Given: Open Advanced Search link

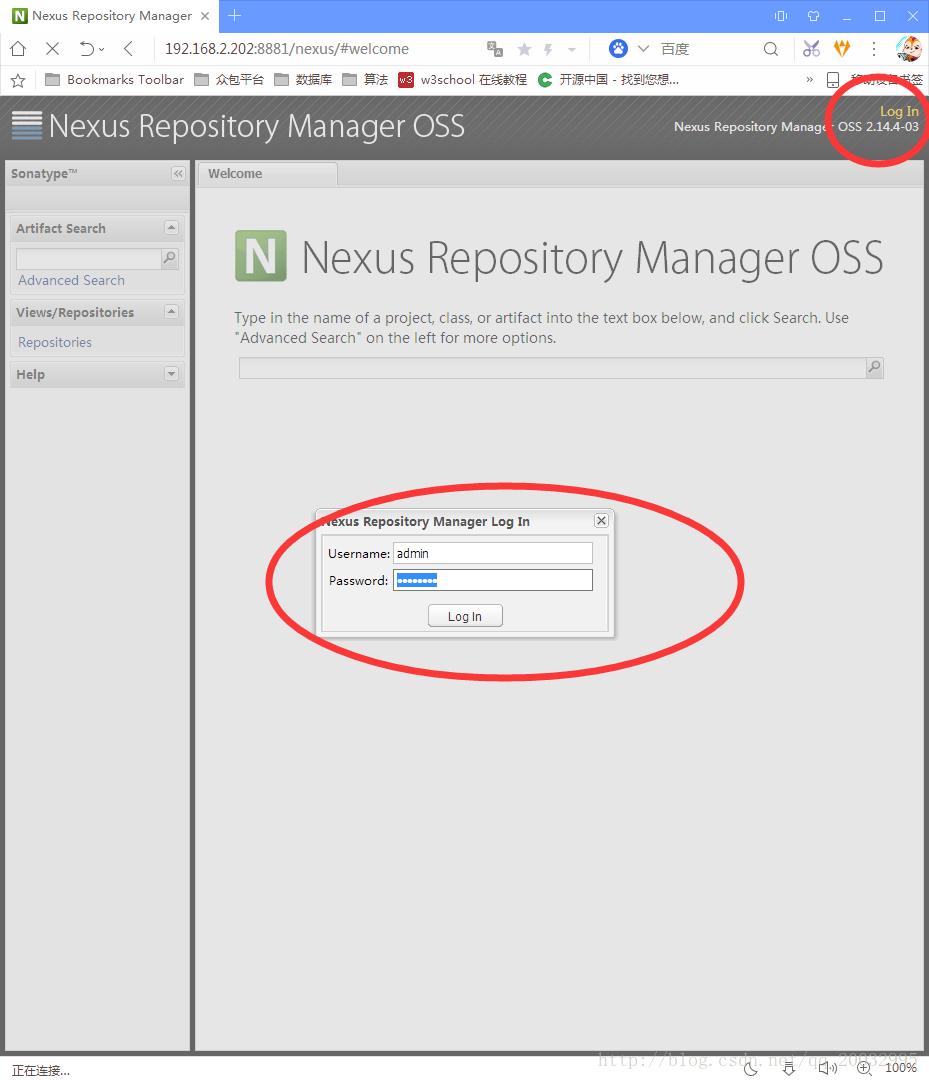Looking at the screenshot, I should [71, 280].
